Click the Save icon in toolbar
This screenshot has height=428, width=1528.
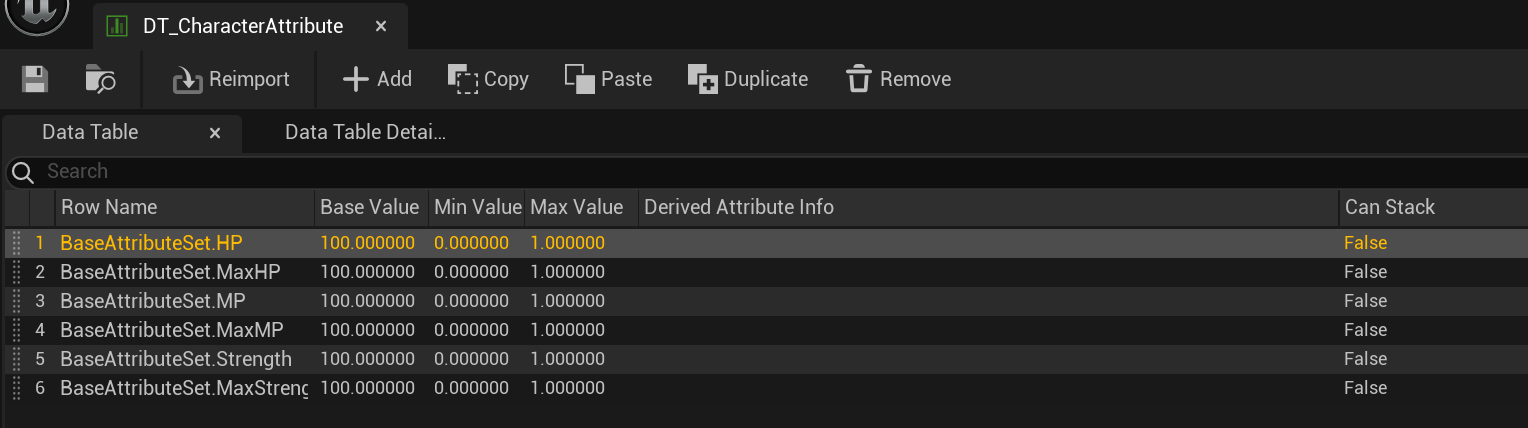click(35, 79)
